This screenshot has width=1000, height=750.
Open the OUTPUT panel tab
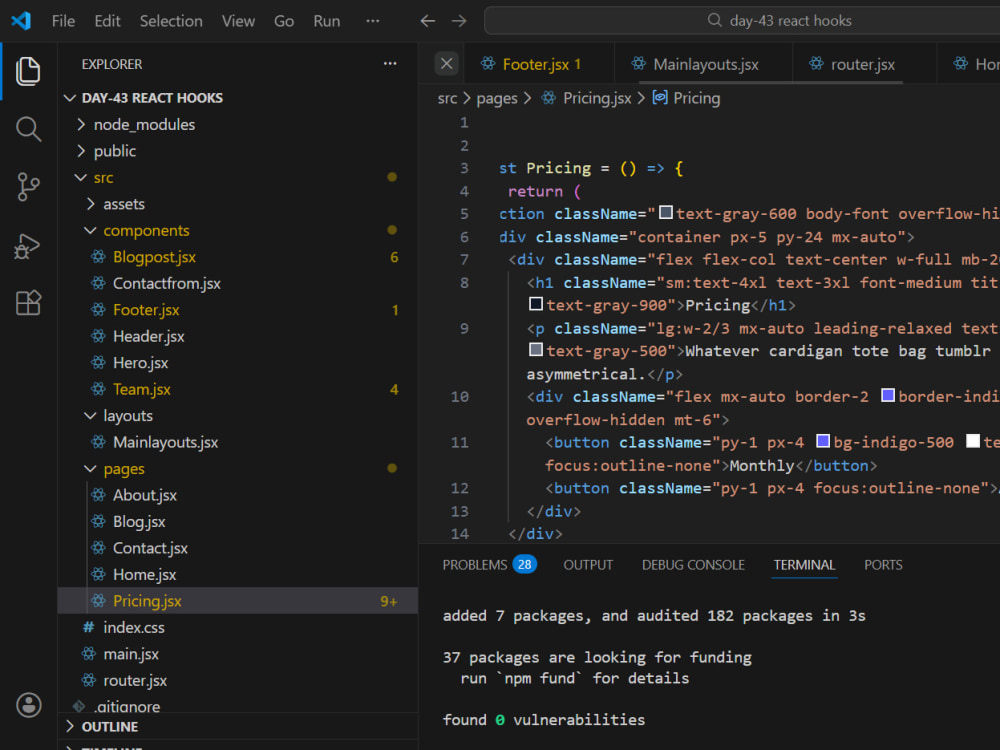(588, 565)
